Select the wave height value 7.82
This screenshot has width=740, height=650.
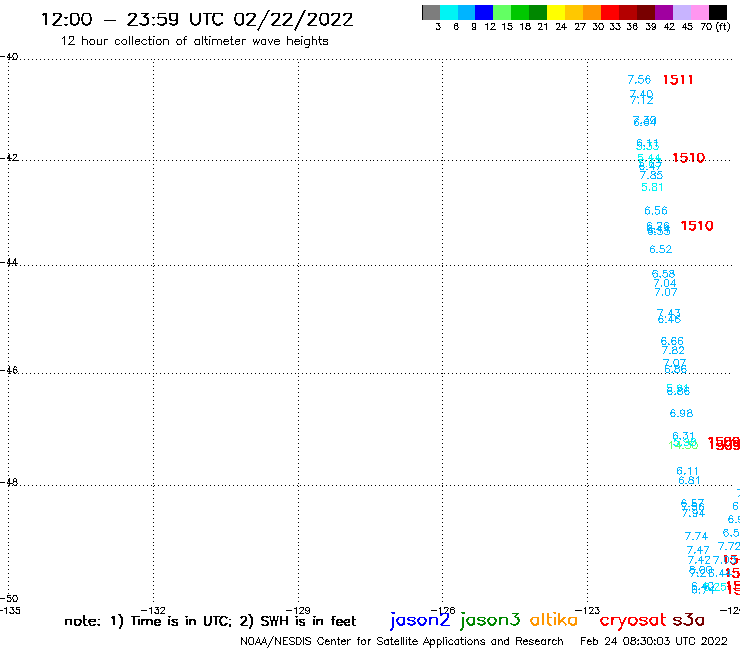[673, 350]
